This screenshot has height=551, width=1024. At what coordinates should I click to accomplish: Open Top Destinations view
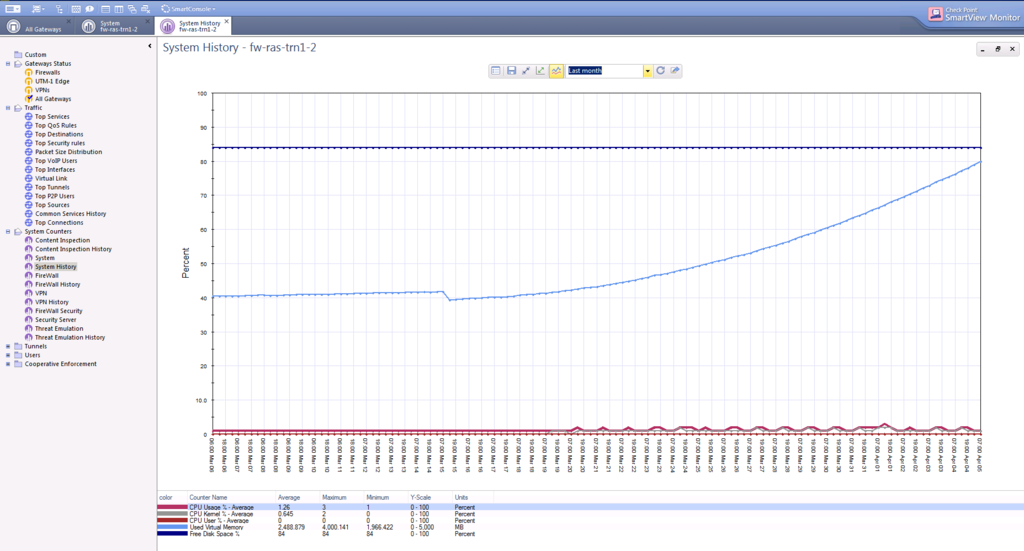(59, 134)
